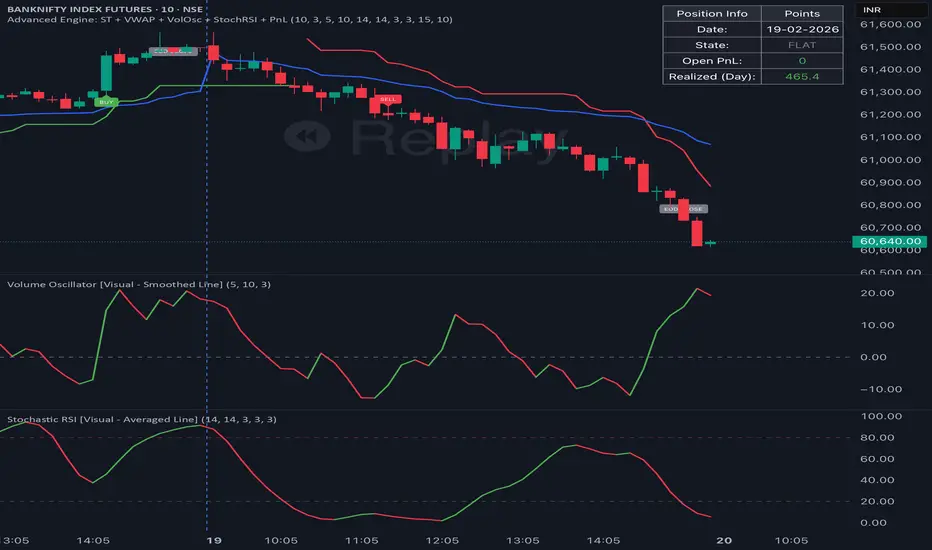Click the 61,300.00 price axis label
The width and height of the screenshot is (932, 550).
tap(890, 92)
